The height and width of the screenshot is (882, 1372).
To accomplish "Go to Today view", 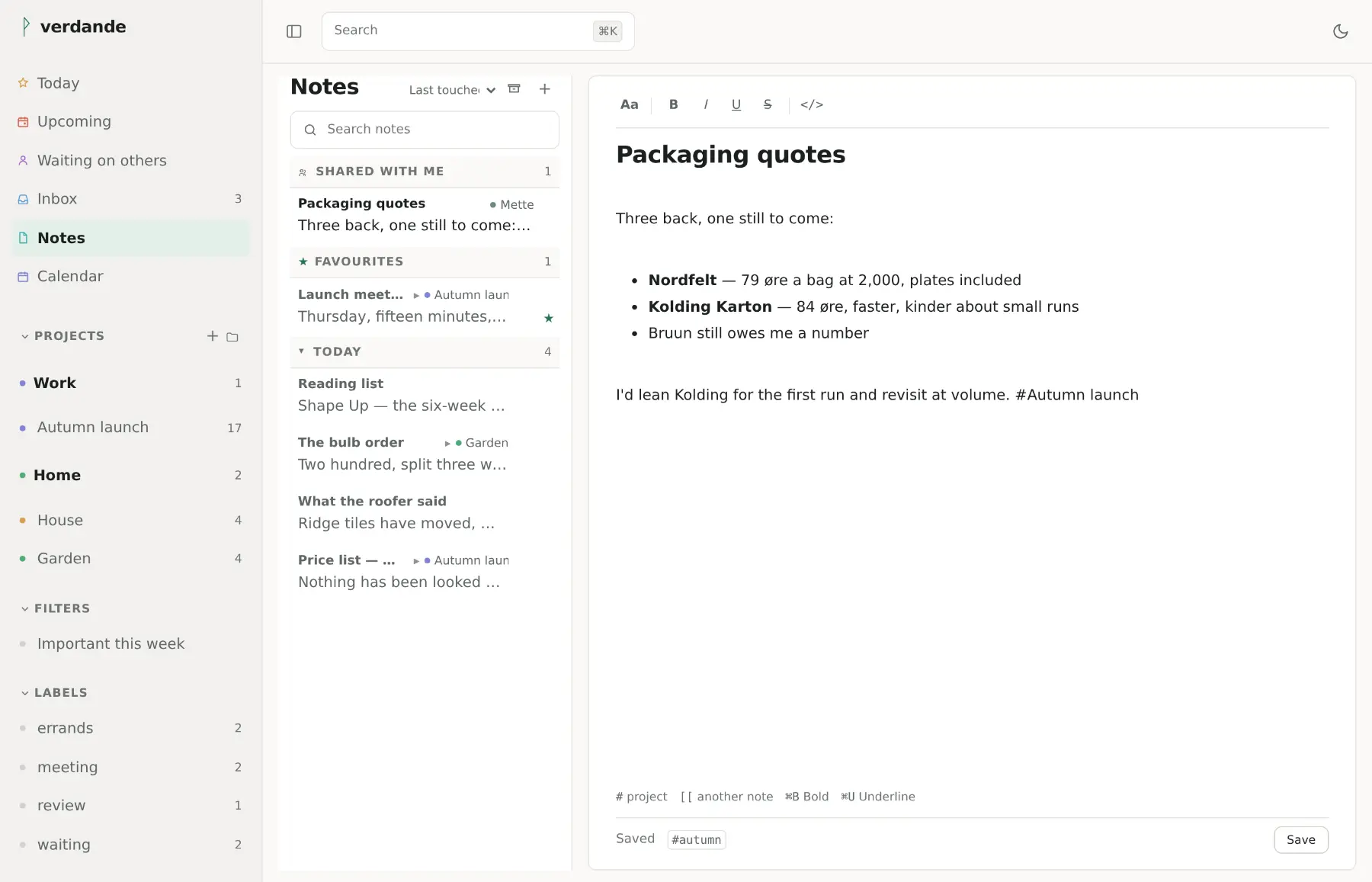I will pyautogui.click(x=130, y=83).
